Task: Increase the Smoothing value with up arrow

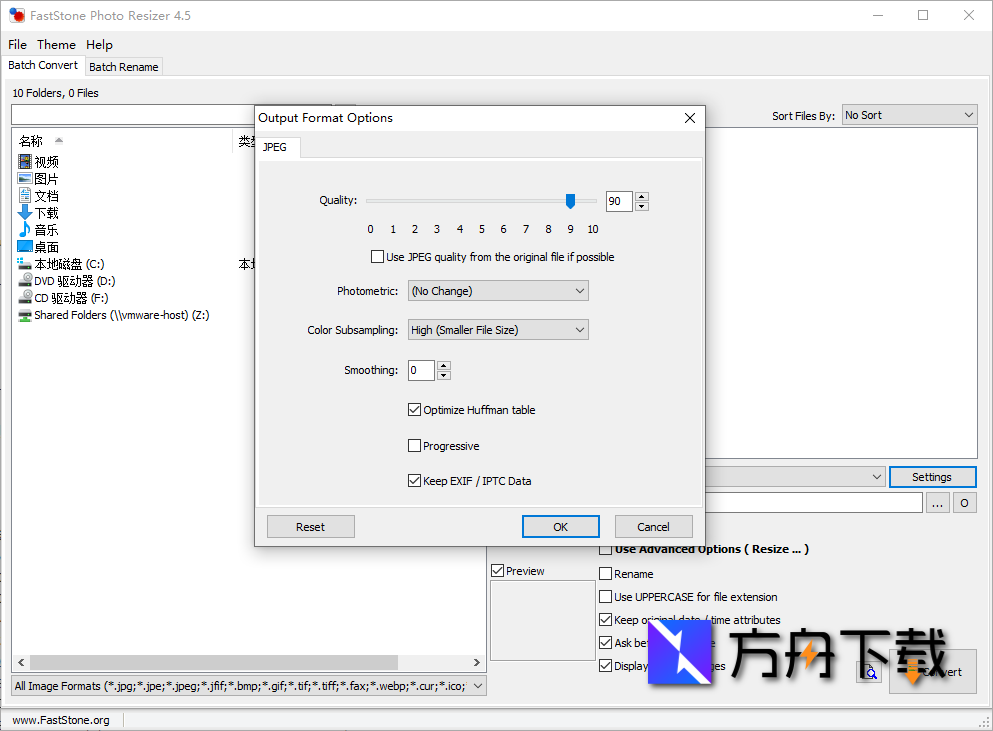Action: pyautogui.click(x=444, y=365)
